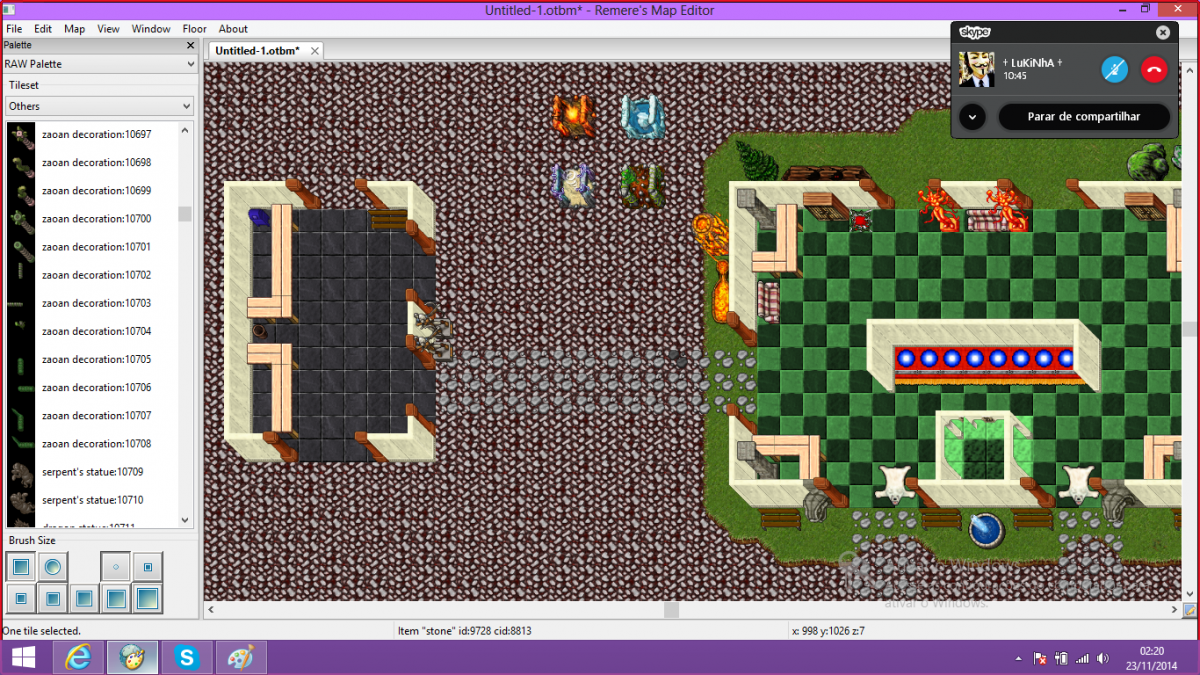Open the taskbar clock showing 02:20
Image resolution: width=1200 pixels, height=675 pixels.
coord(1151,658)
